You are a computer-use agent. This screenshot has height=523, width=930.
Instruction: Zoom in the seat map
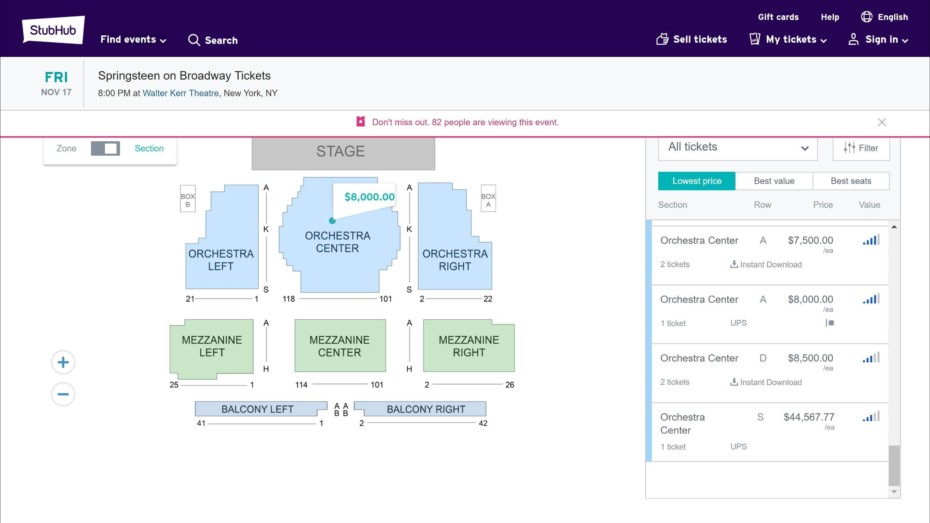63,362
